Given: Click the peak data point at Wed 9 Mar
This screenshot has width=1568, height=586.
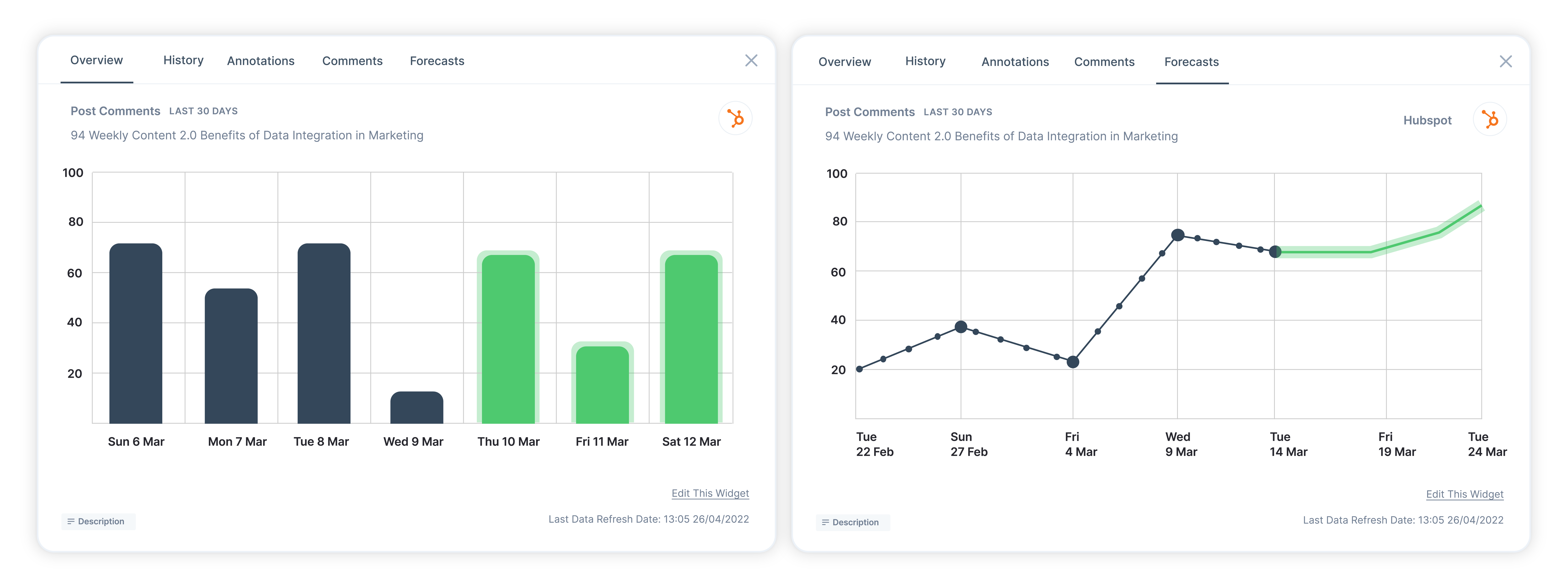Looking at the screenshot, I should (x=1178, y=235).
